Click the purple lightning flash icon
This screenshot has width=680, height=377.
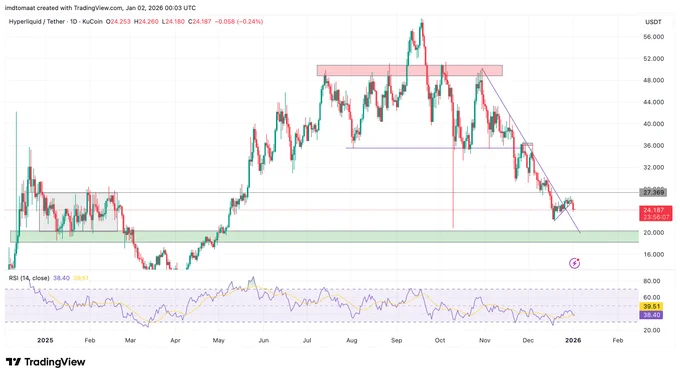click(574, 263)
